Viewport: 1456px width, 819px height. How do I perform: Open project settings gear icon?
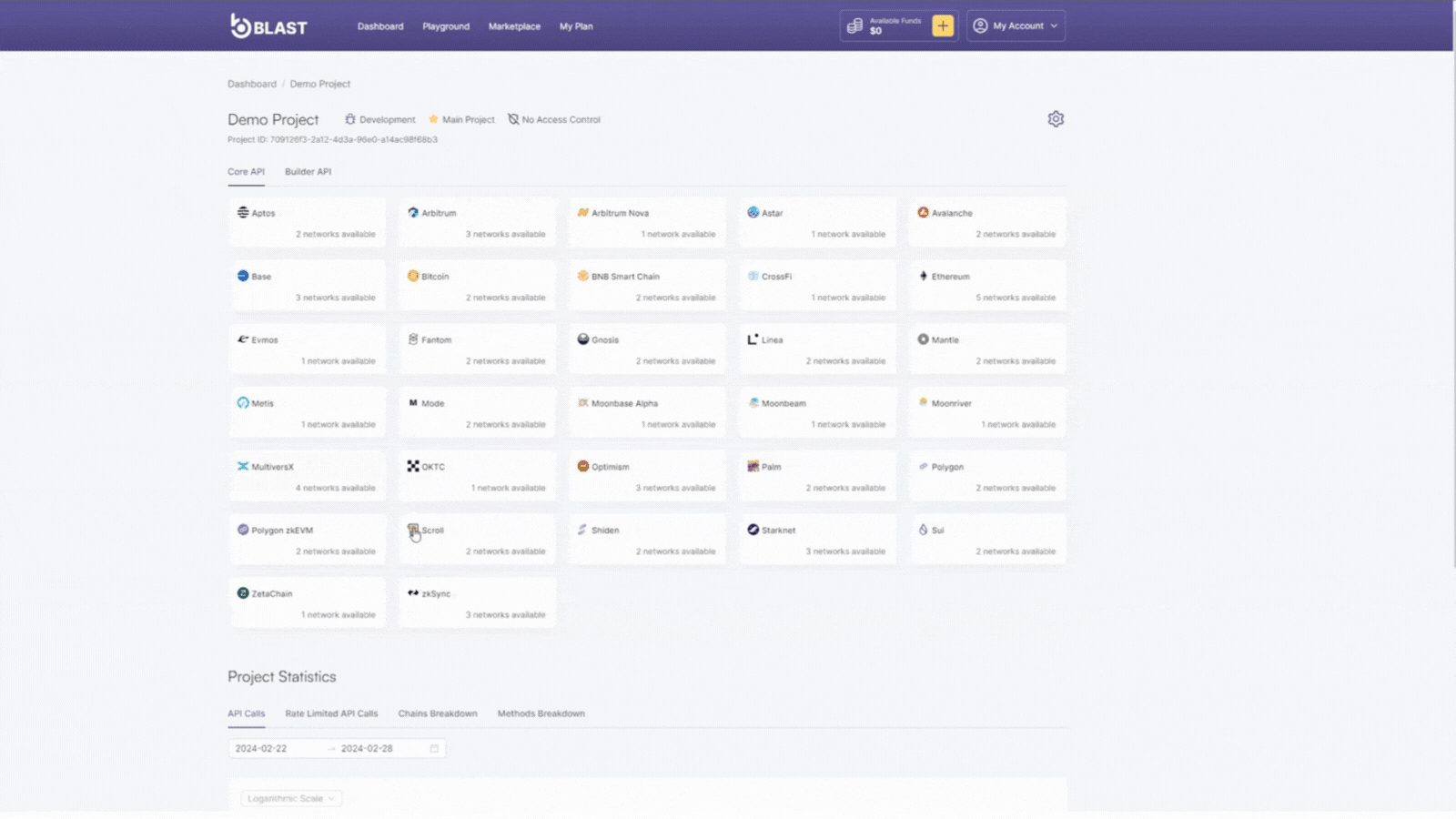click(1056, 119)
